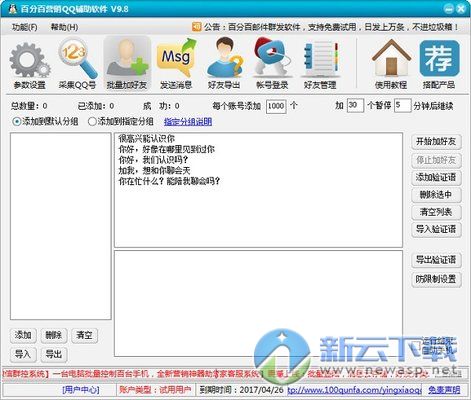Open 采集QQ号 magnifier tool
Viewport: 471px width, 400px height.
[x=77, y=64]
